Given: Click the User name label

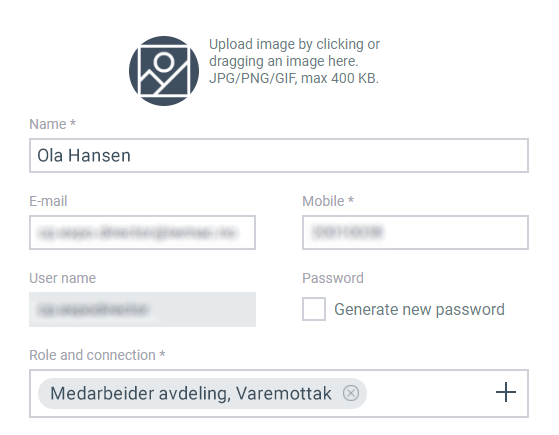Looking at the screenshot, I should (62, 278).
